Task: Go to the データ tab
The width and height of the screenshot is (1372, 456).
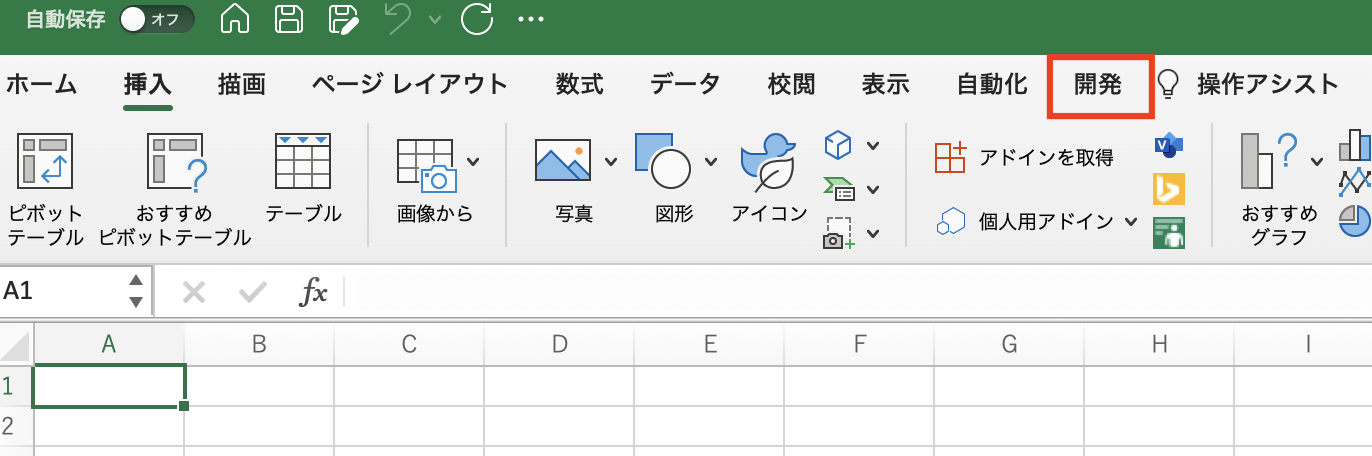Action: click(x=685, y=85)
